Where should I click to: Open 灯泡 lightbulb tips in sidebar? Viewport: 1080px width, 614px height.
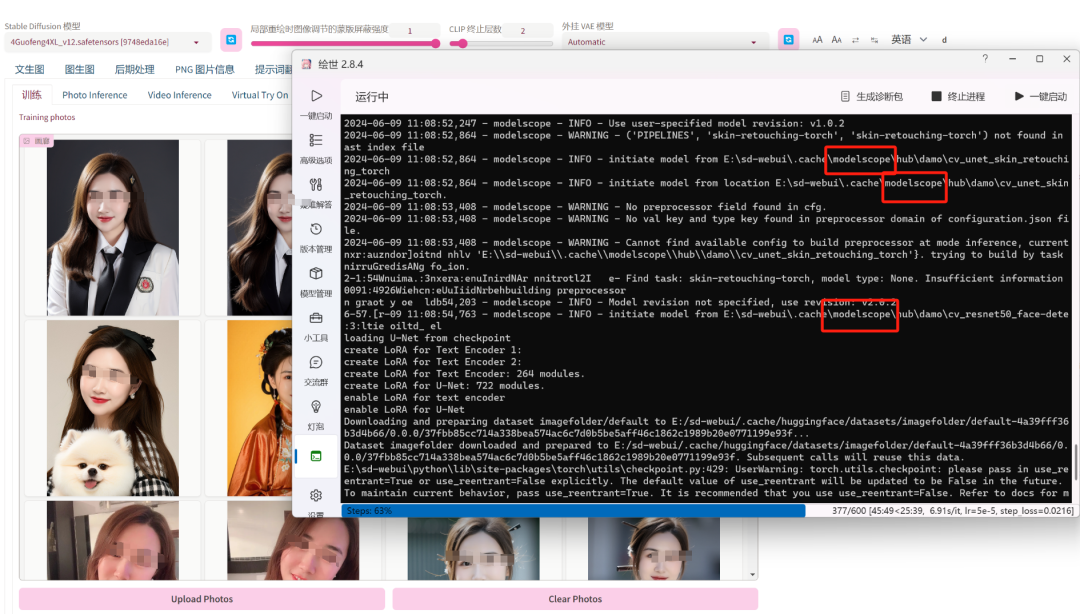tap(316, 415)
